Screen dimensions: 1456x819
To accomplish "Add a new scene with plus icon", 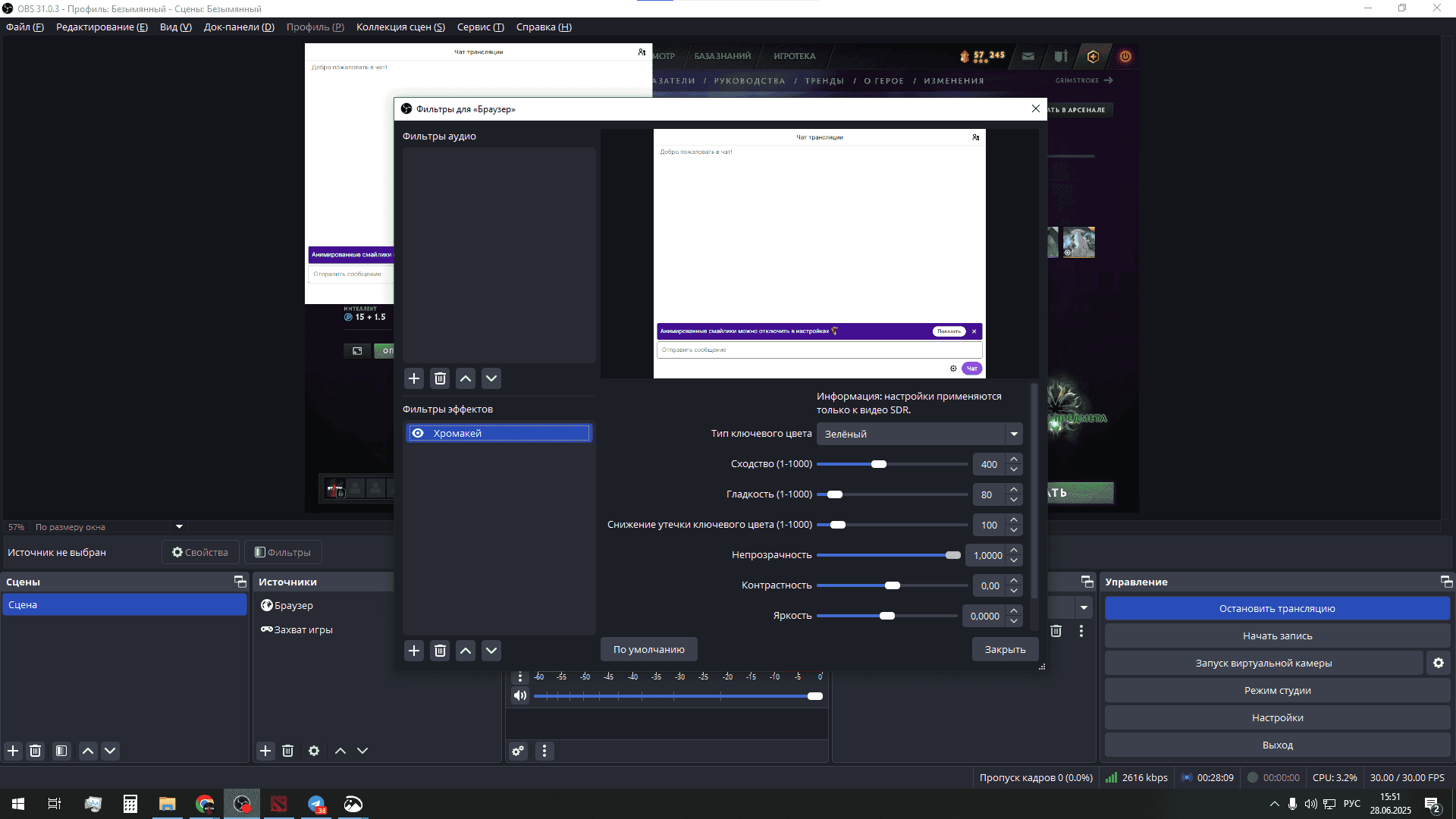I will point(13,751).
